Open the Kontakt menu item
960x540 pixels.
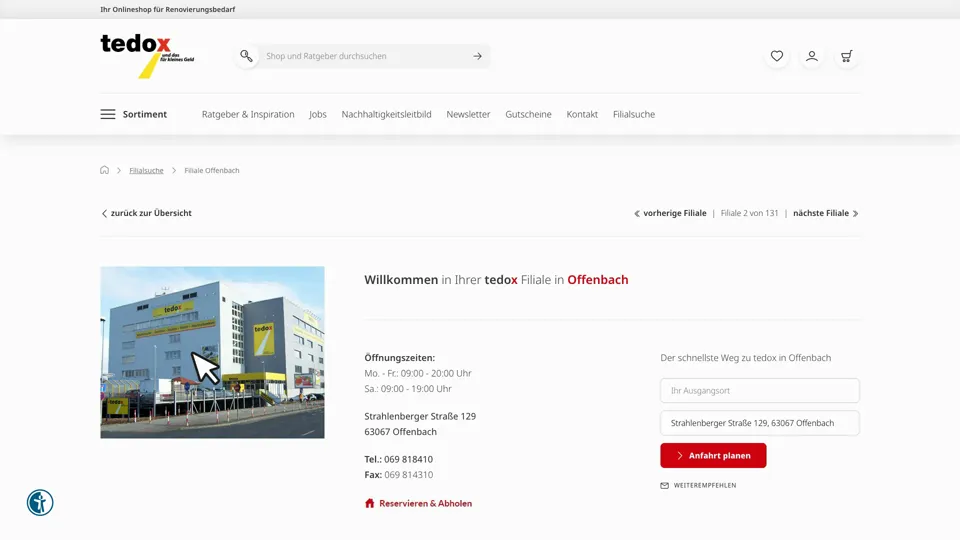pos(582,114)
